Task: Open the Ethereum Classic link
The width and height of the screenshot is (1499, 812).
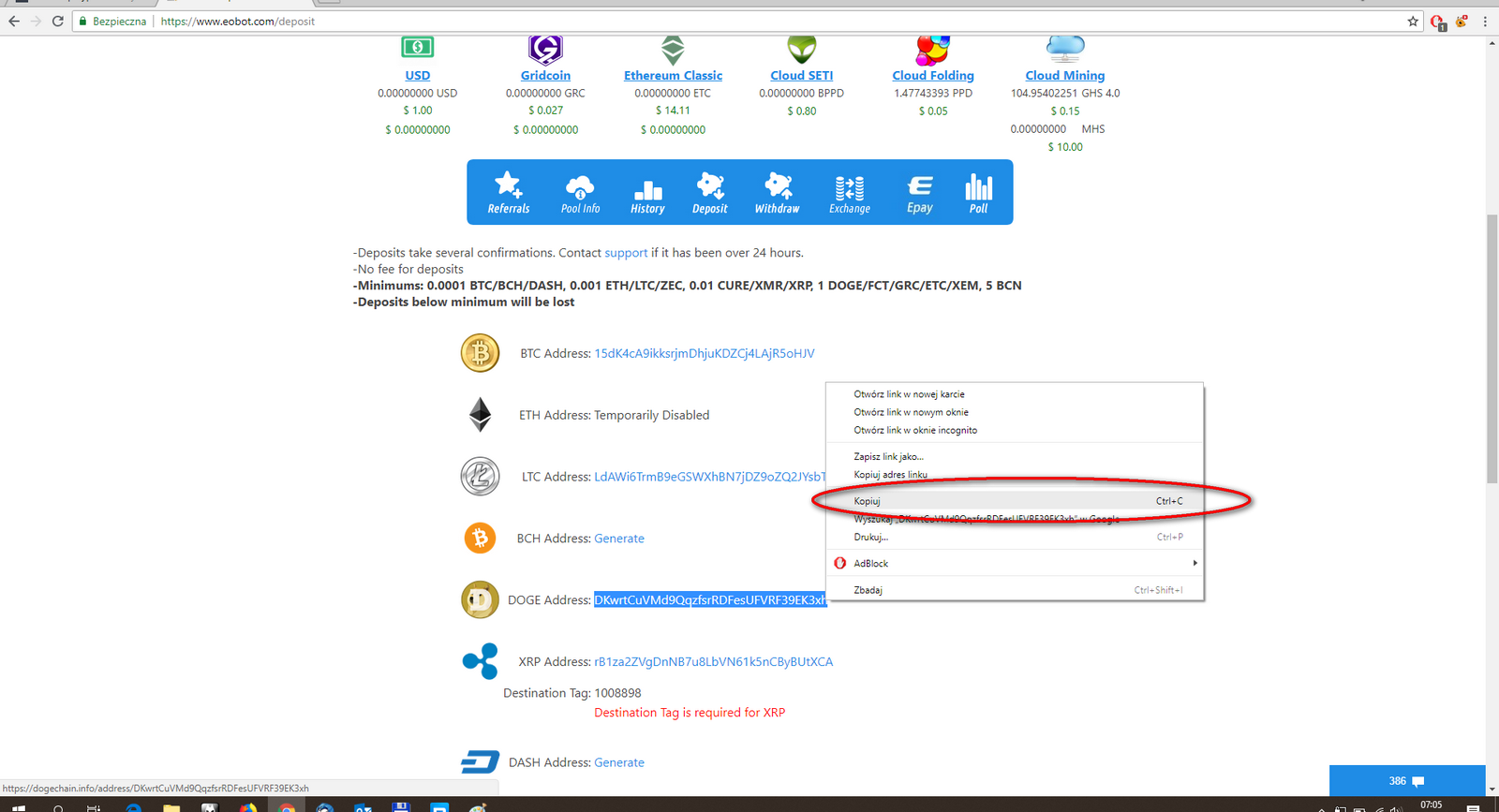Action: coord(673,75)
